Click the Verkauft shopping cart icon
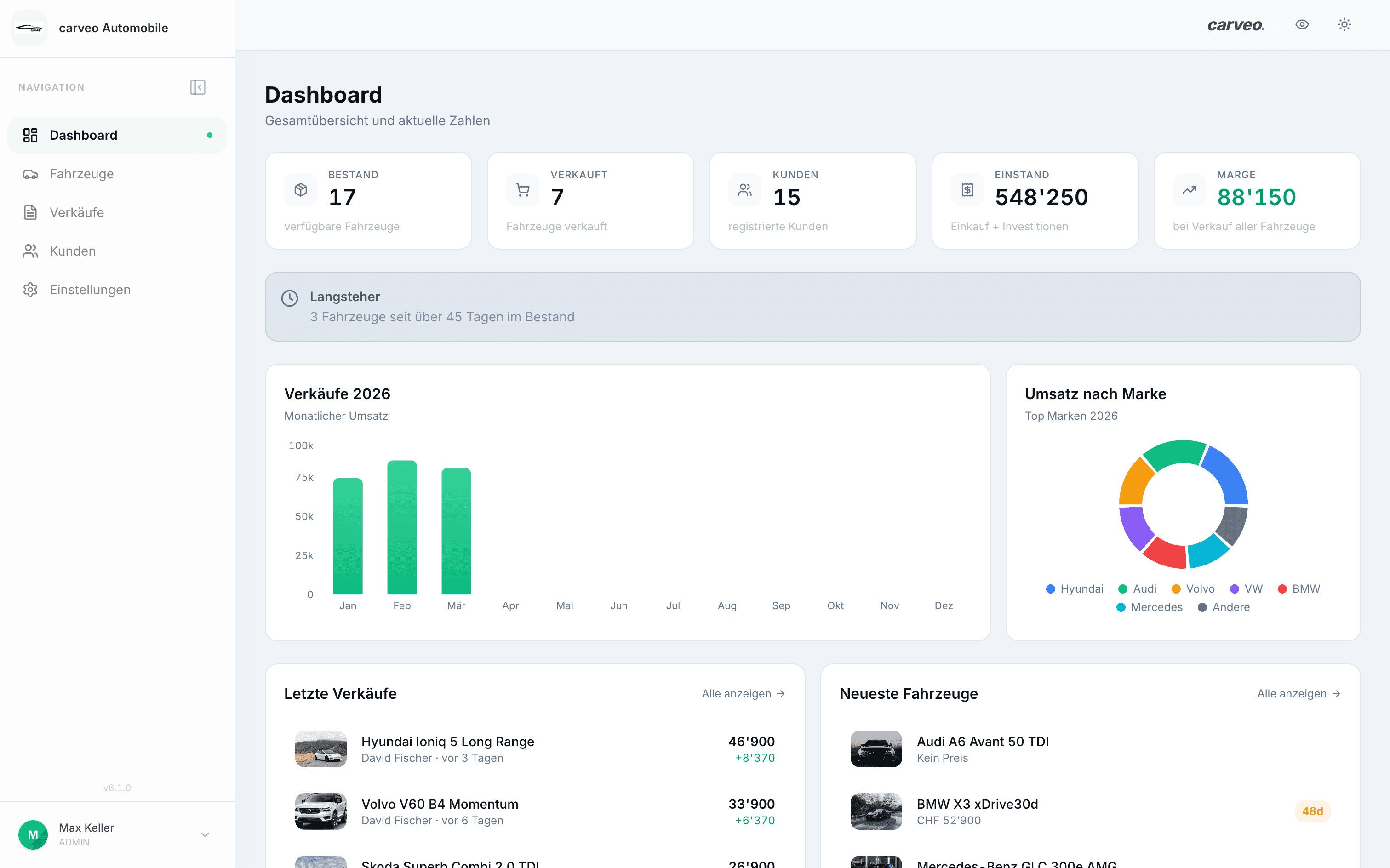This screenshot has width=1390, height=868. 522,190
